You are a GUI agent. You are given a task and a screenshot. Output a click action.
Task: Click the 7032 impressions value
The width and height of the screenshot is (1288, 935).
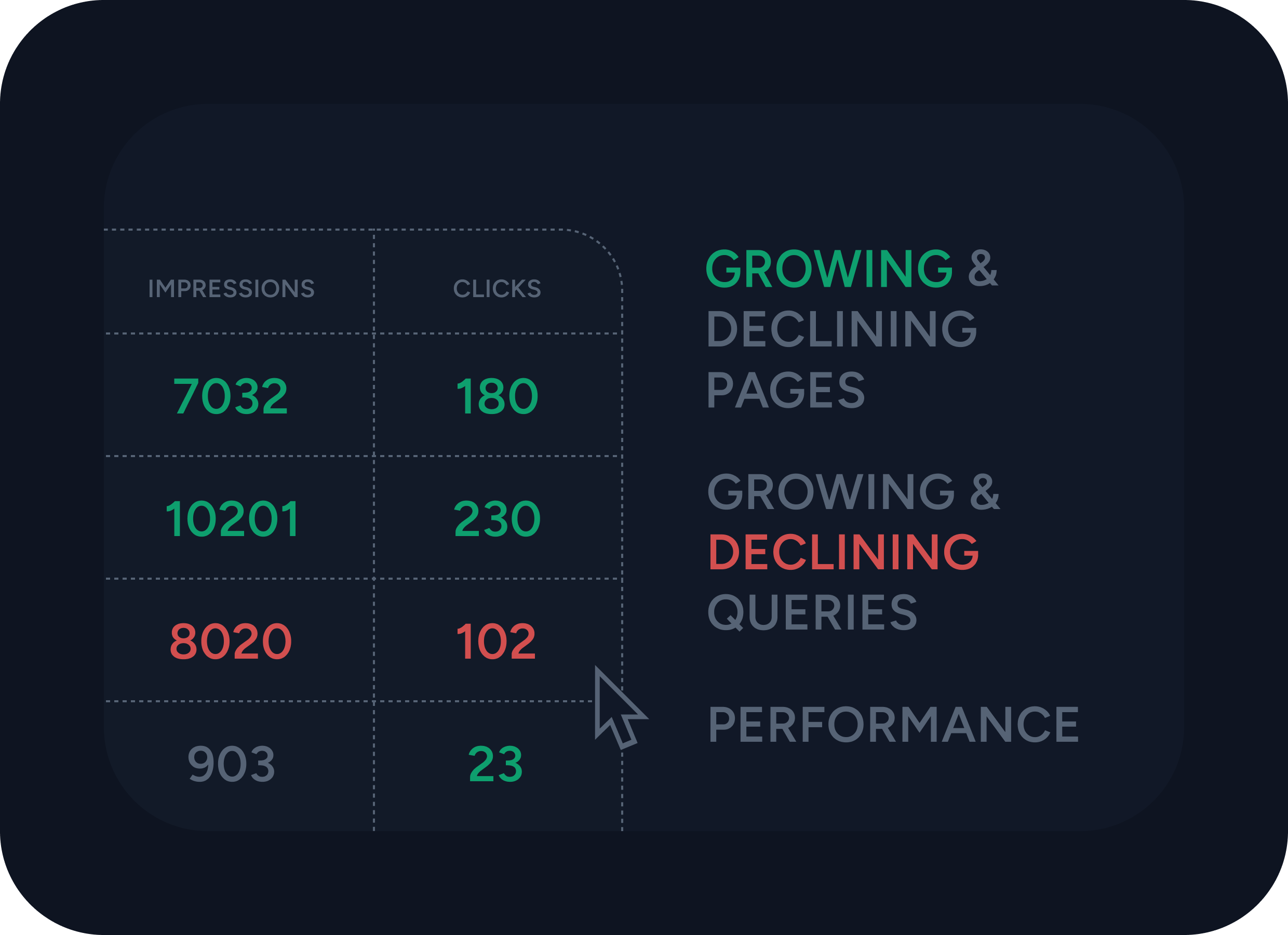pyautogui.click(x=231, y=396)
